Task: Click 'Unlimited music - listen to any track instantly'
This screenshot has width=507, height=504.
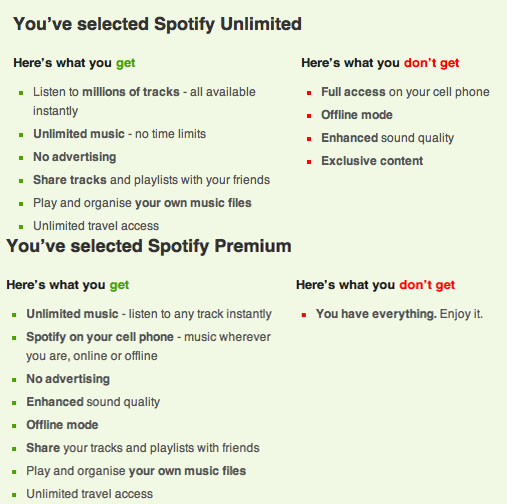Action: [149, 314]
